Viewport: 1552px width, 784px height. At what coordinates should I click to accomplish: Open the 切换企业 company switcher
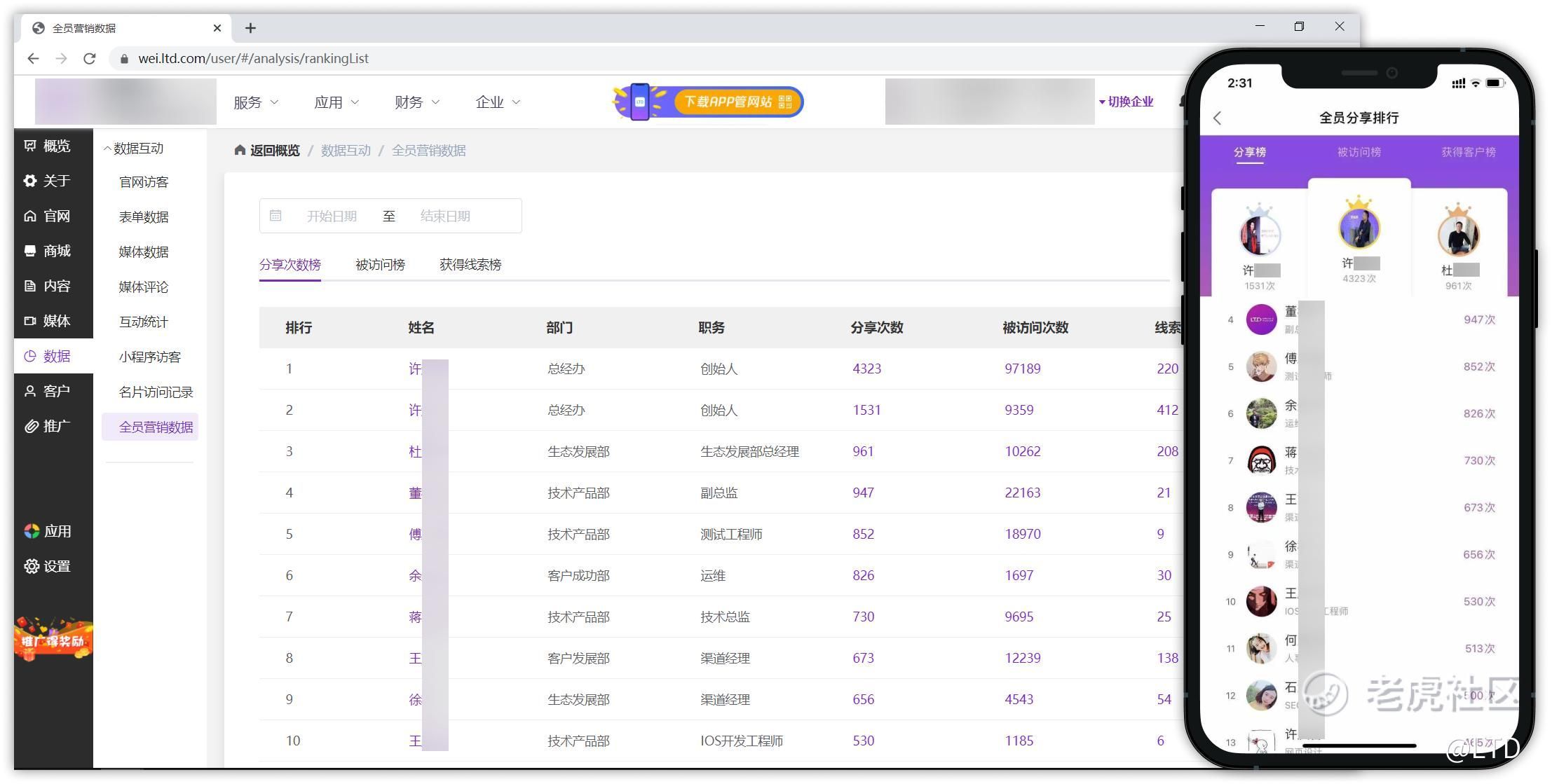click(1126, 102)
